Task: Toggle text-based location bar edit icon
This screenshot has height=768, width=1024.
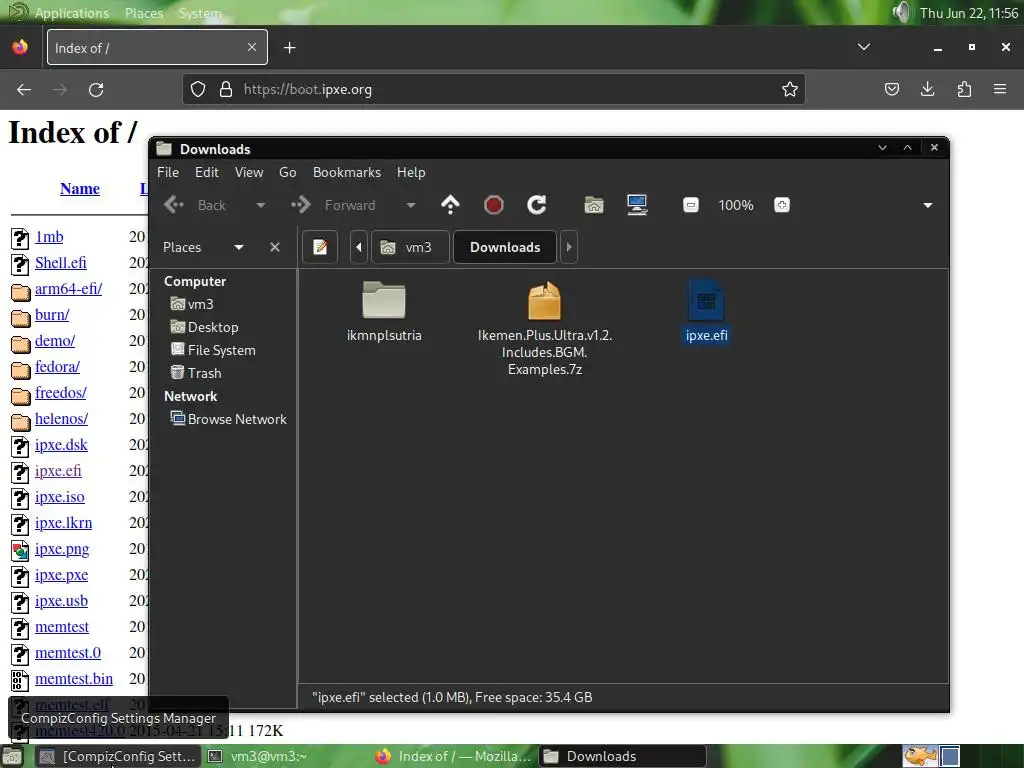Action: (320, 247)
